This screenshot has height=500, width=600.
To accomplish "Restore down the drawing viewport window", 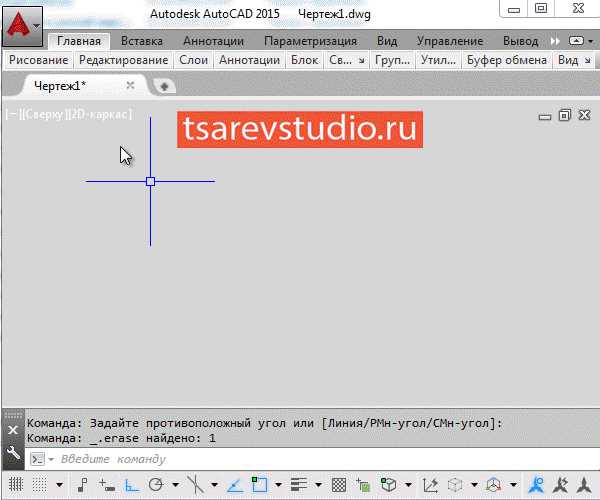I will 564,115.
